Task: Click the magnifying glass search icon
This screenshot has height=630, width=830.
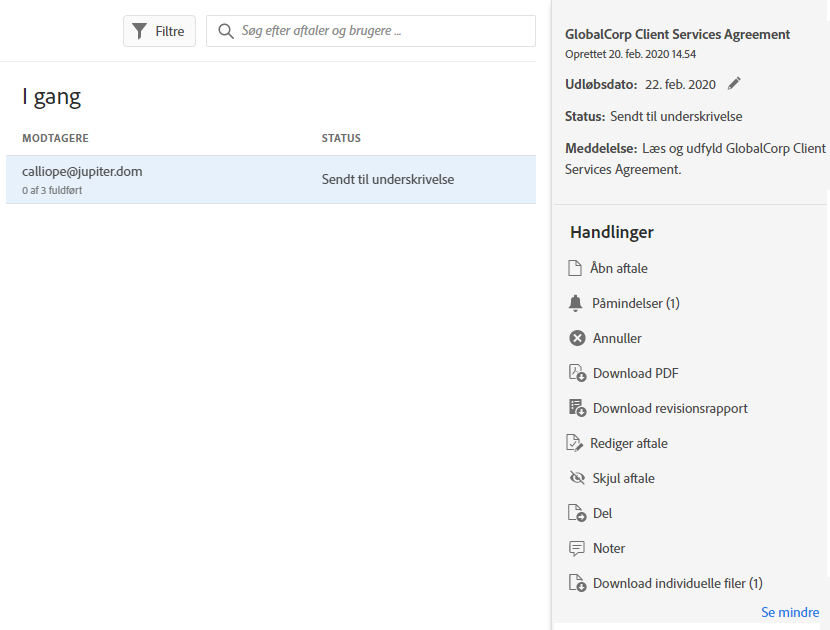Action: [x=226, y=31]
